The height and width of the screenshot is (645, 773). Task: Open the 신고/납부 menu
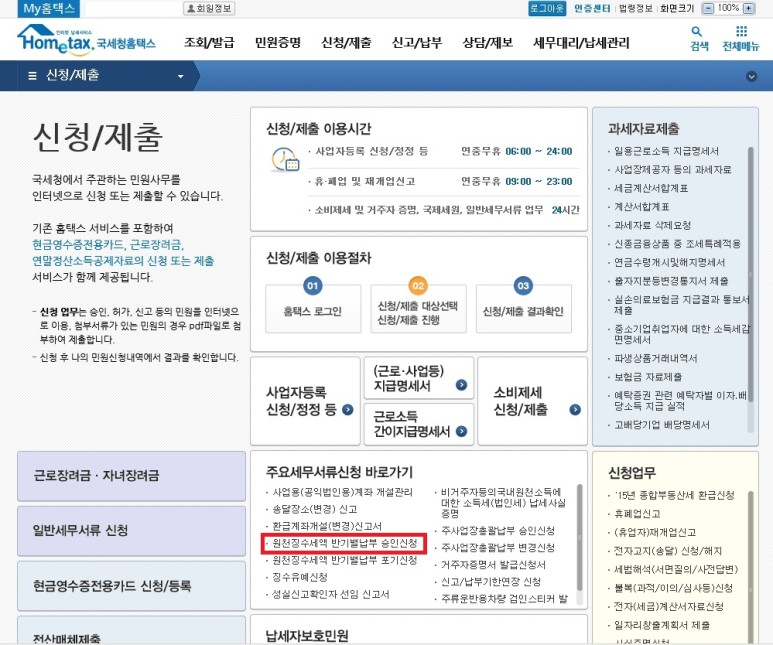[417, 43]
